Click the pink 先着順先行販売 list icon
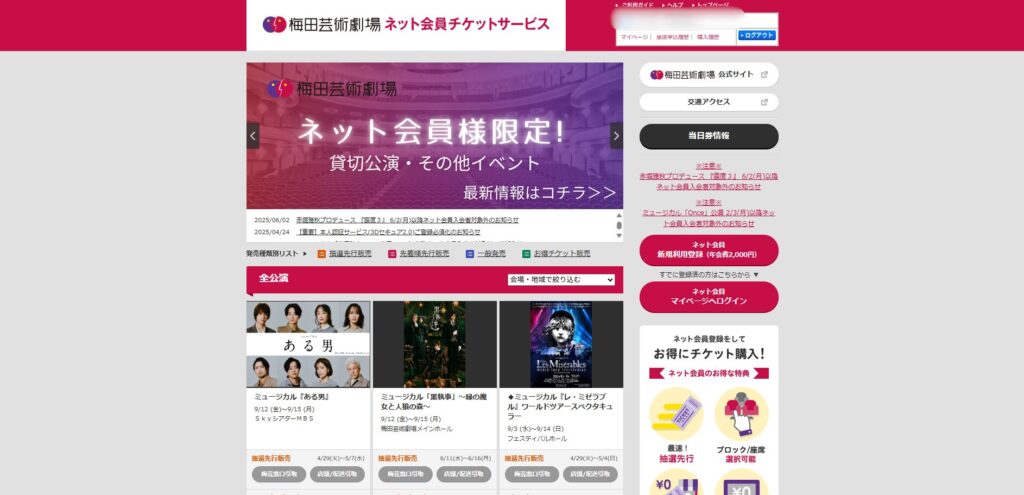The image size is (1024, 495). pos(392,253)
